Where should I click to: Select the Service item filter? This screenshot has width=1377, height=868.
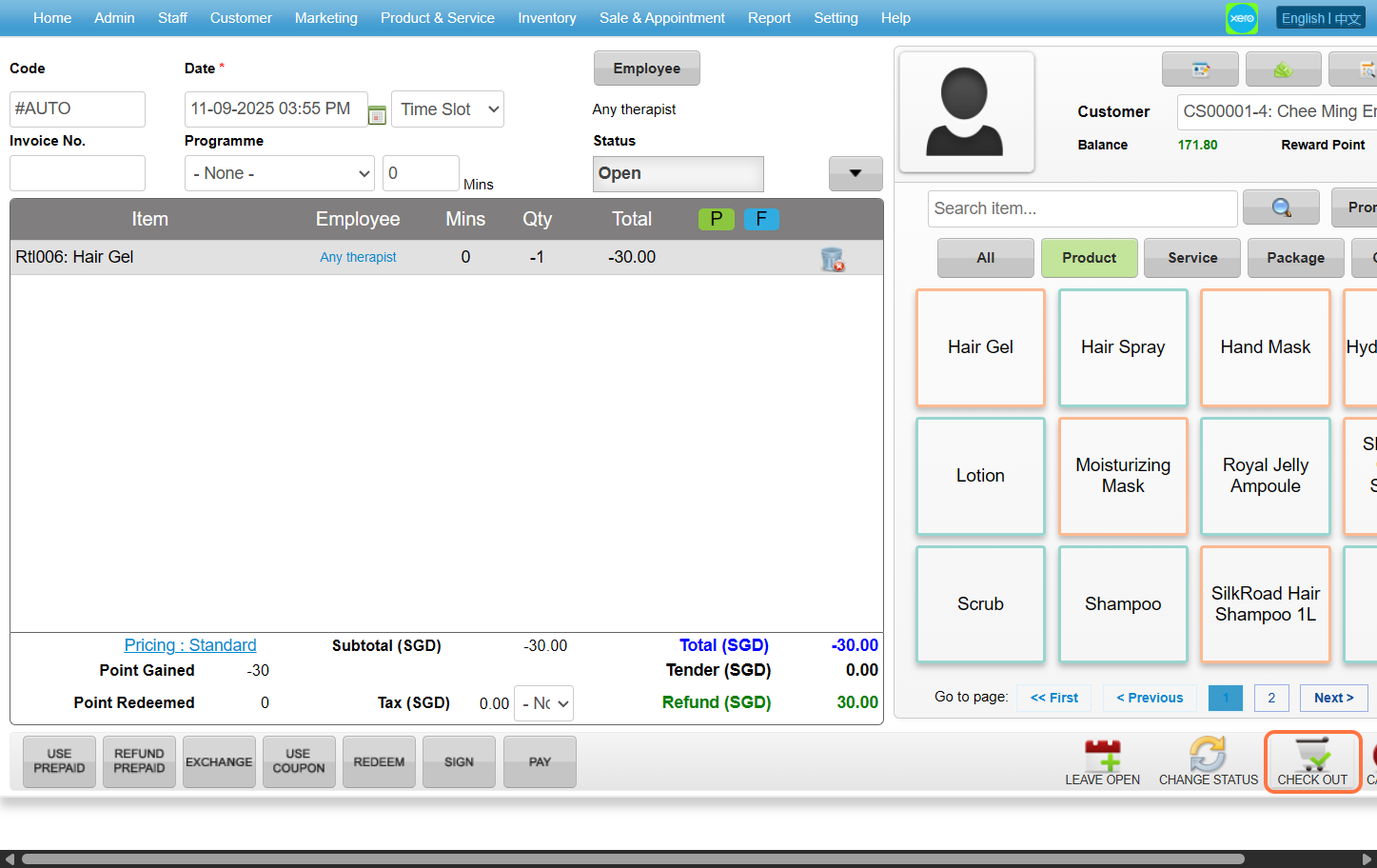(1191, 258)
